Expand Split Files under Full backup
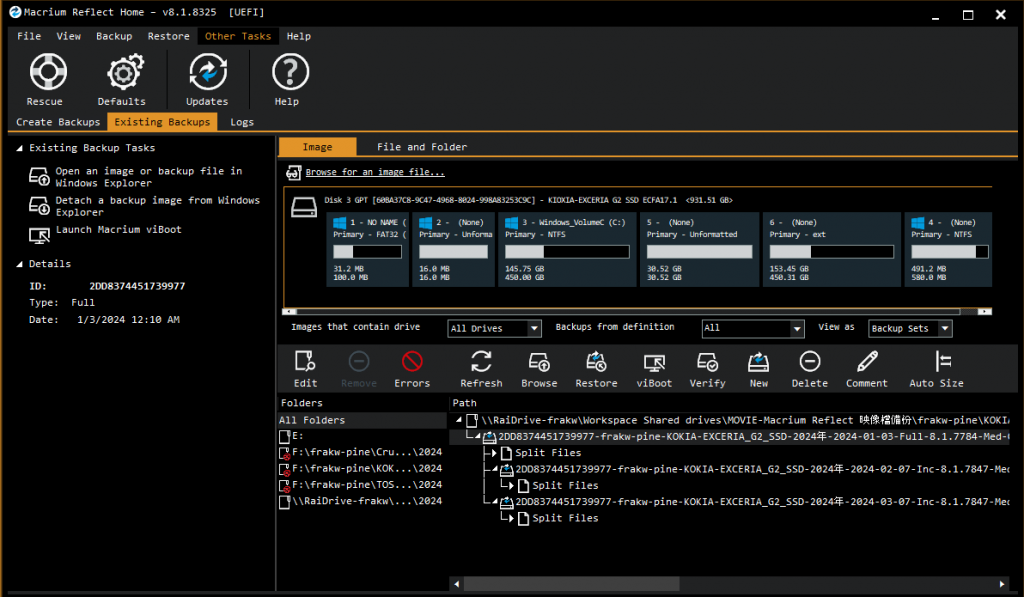The height and width of the screenshot is (597, 1024). [494, 453]
